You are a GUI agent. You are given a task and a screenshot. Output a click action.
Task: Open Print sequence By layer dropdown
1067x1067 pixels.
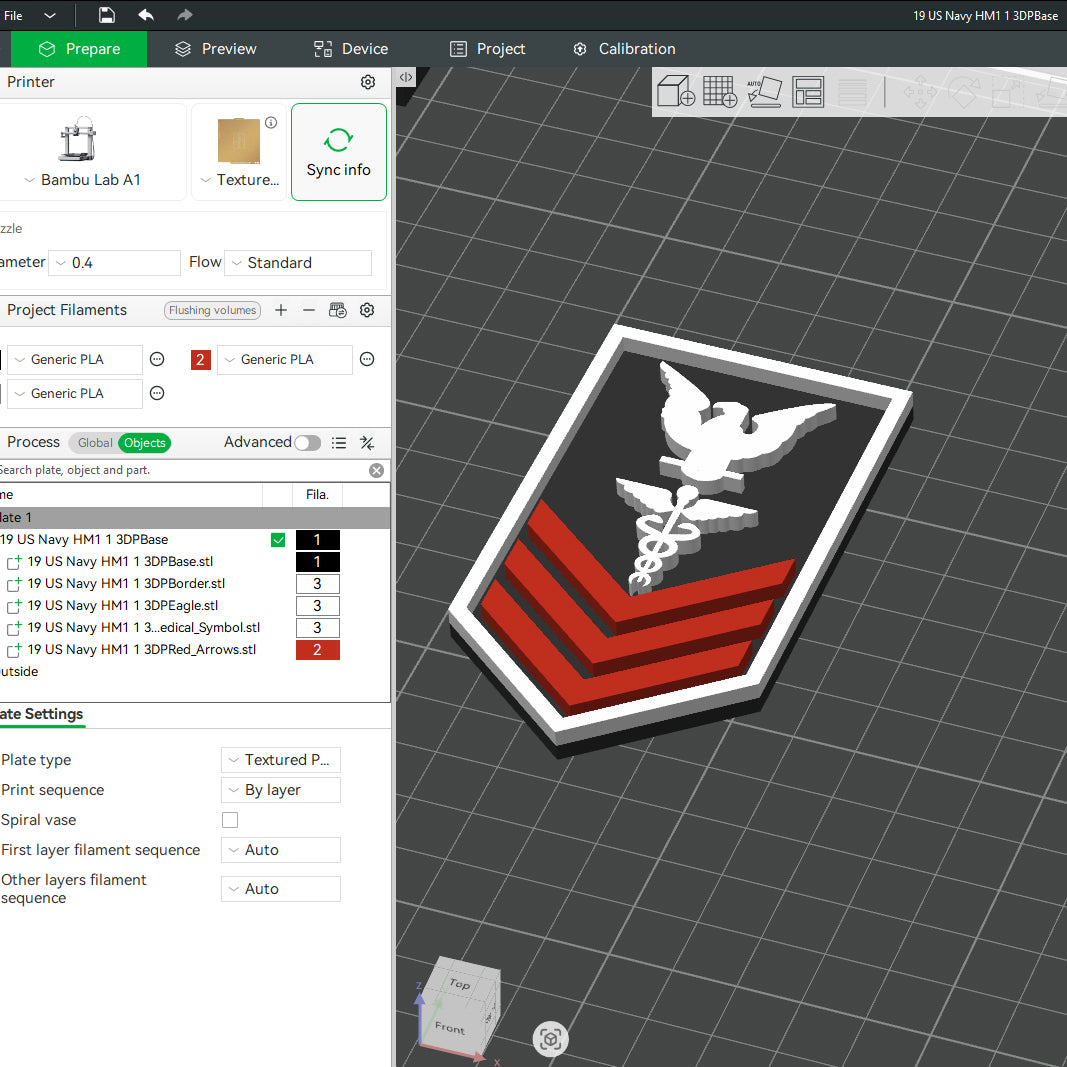coord(280,790)
